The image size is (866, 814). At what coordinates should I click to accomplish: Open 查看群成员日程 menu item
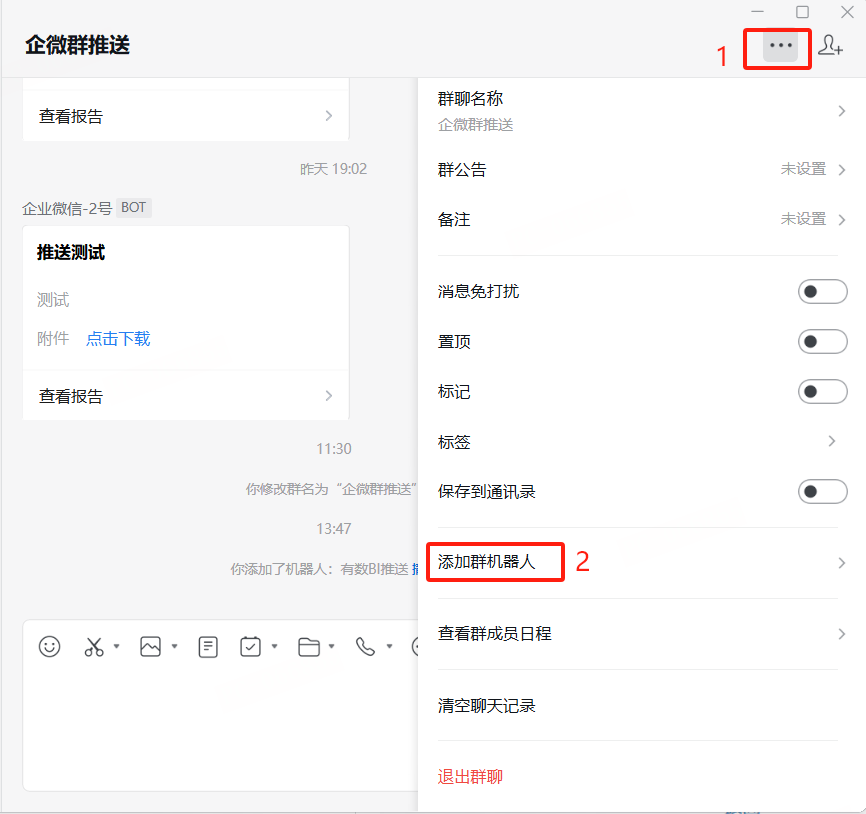[x=495, y=633]
